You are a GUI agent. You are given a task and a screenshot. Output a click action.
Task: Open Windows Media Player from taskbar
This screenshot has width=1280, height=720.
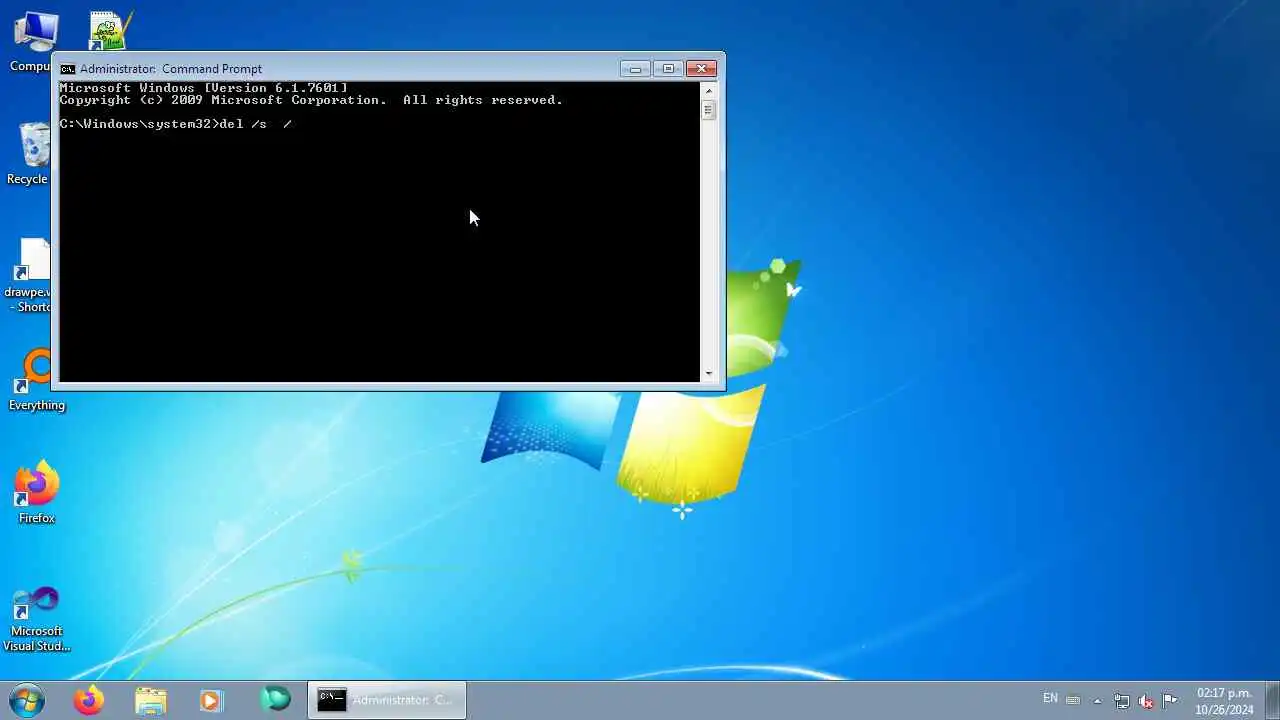211,700
